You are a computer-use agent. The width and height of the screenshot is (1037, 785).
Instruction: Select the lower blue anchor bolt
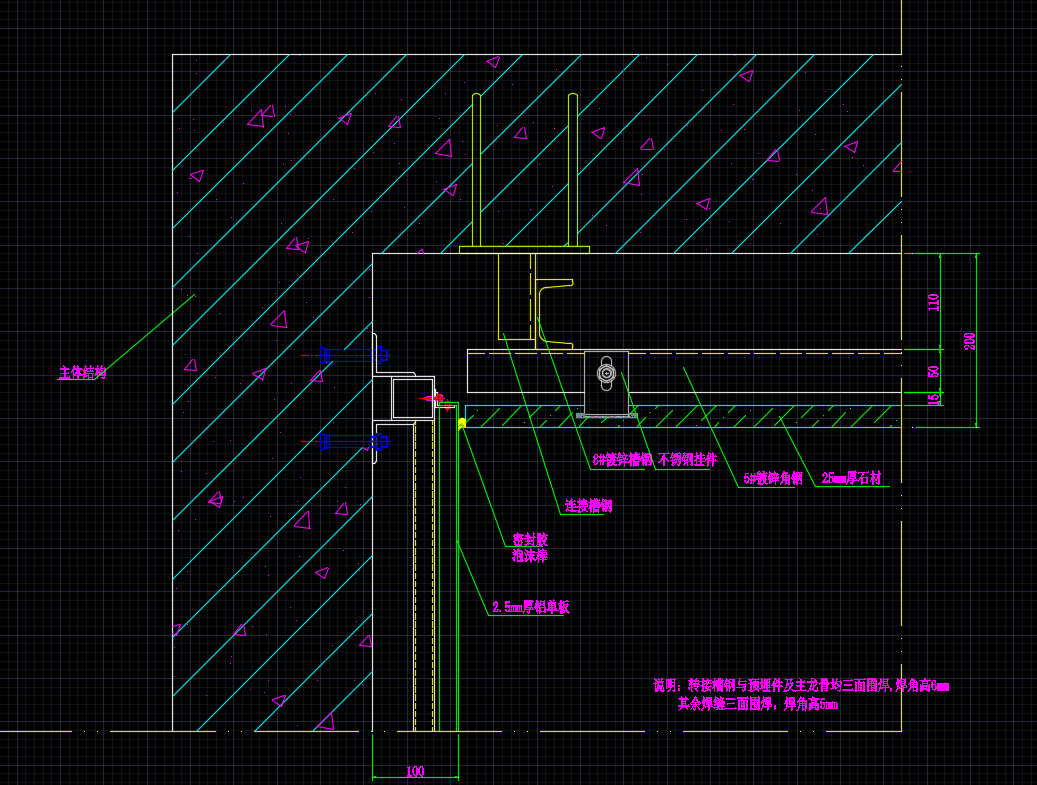pos(324,441)
